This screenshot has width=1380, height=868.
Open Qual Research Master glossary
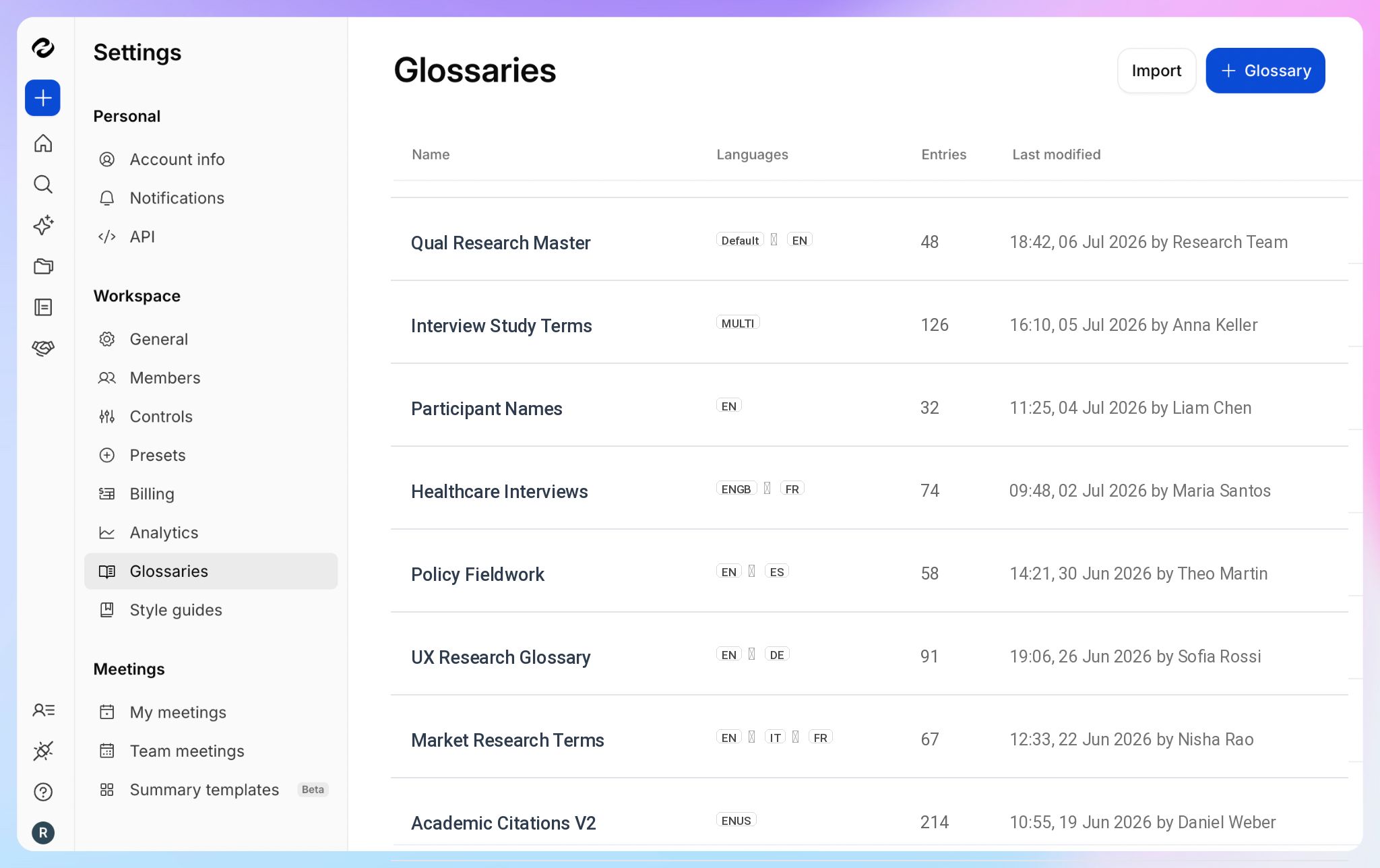pos(501,243)
